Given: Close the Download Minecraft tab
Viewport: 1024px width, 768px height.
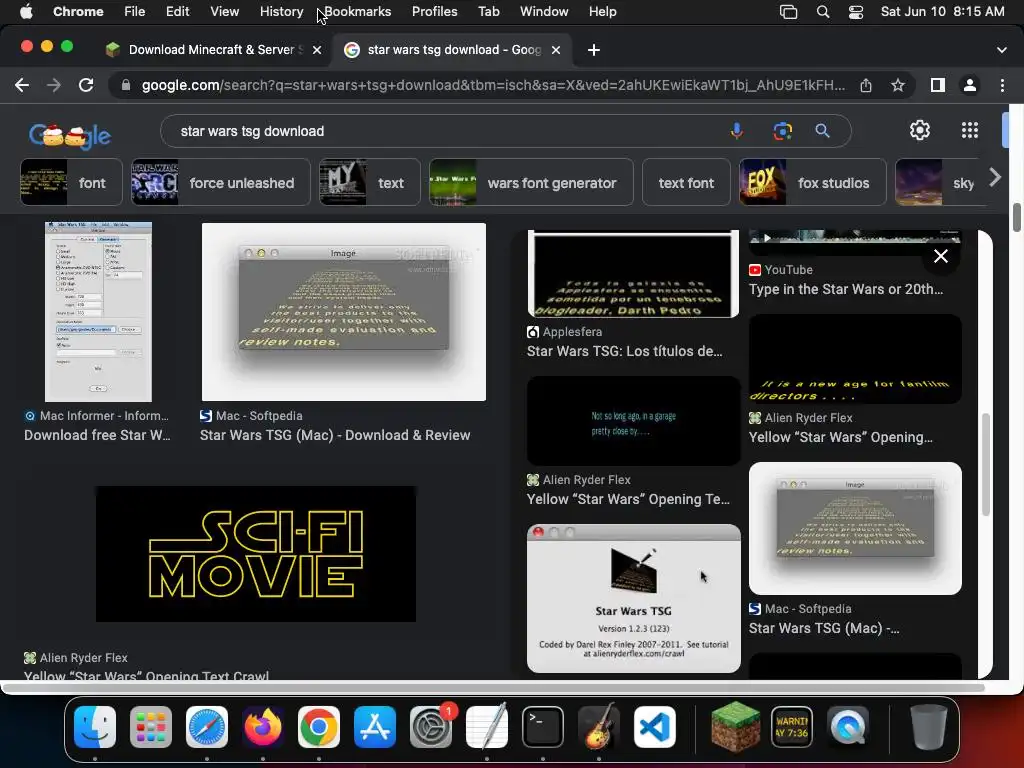Looking at the screenshot, I should point(317,50).
